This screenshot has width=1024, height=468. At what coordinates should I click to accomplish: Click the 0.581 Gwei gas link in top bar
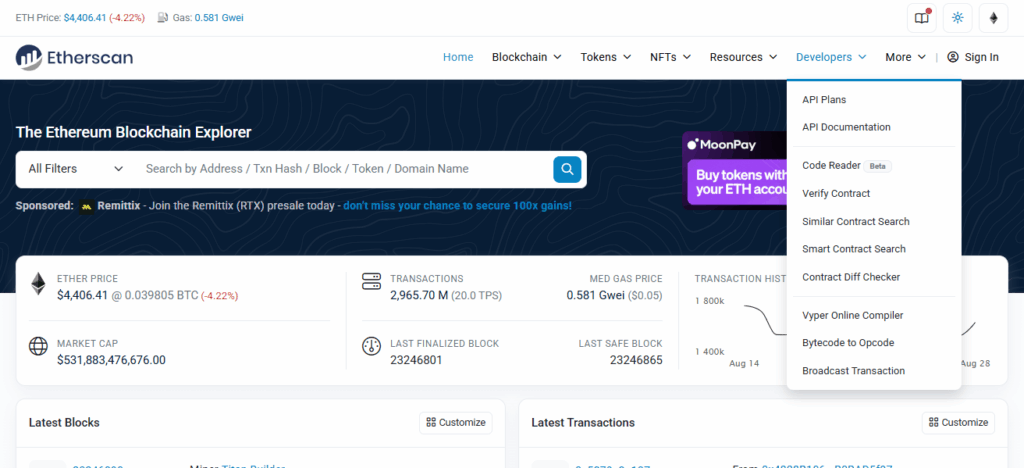click(219, 18)
